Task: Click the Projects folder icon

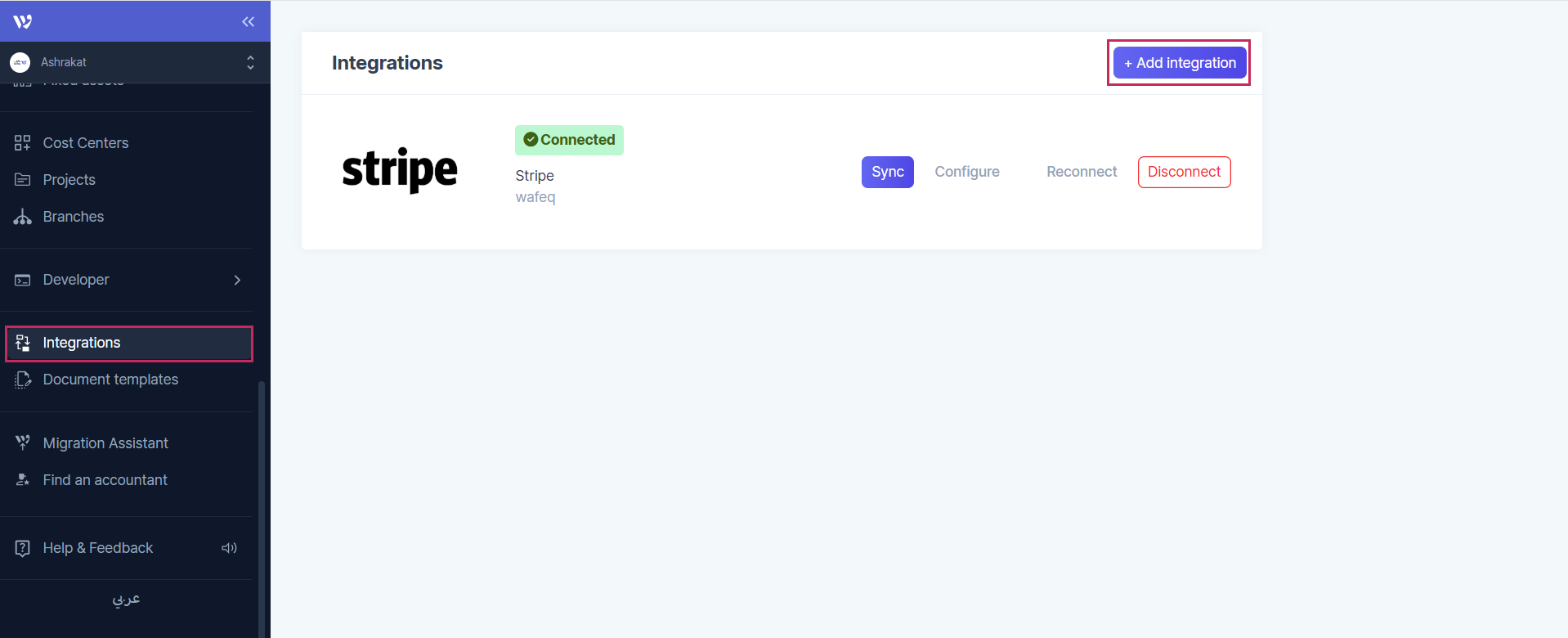Action: 23,180
